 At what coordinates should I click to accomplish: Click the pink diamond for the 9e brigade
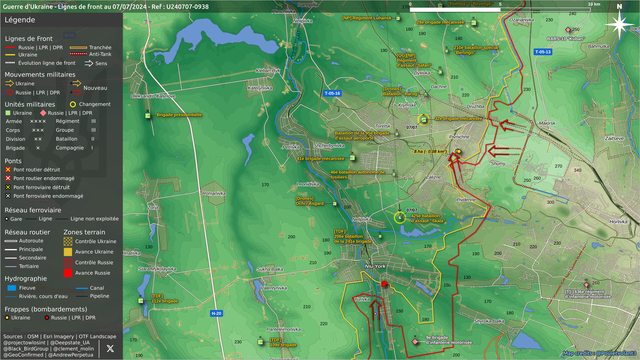point(415,342)
